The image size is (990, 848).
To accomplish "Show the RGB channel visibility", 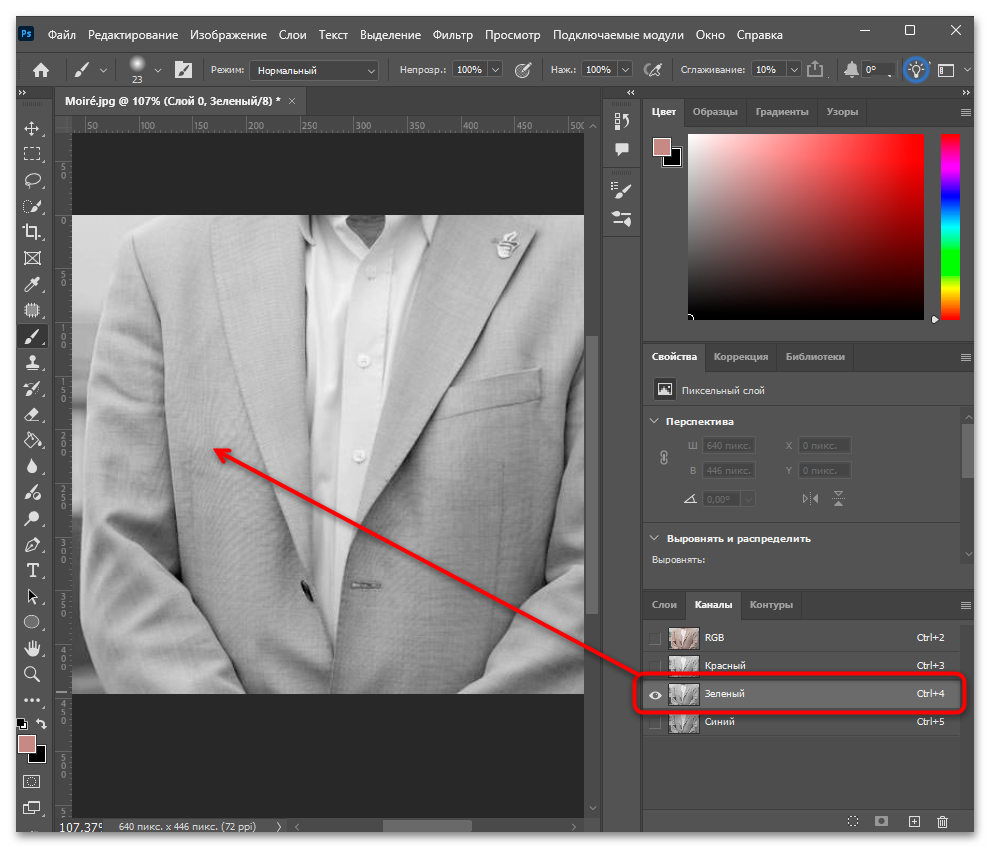I will (655, 638).
